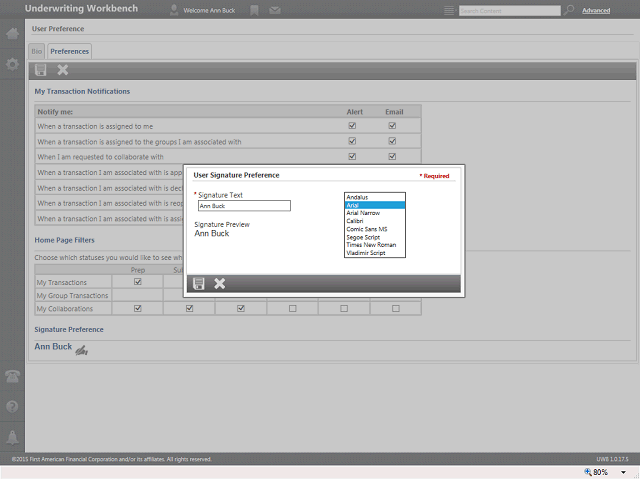The image size is (640, 480).
Task: Click the Underwriting Workbench title
Action: click(81, 9)
